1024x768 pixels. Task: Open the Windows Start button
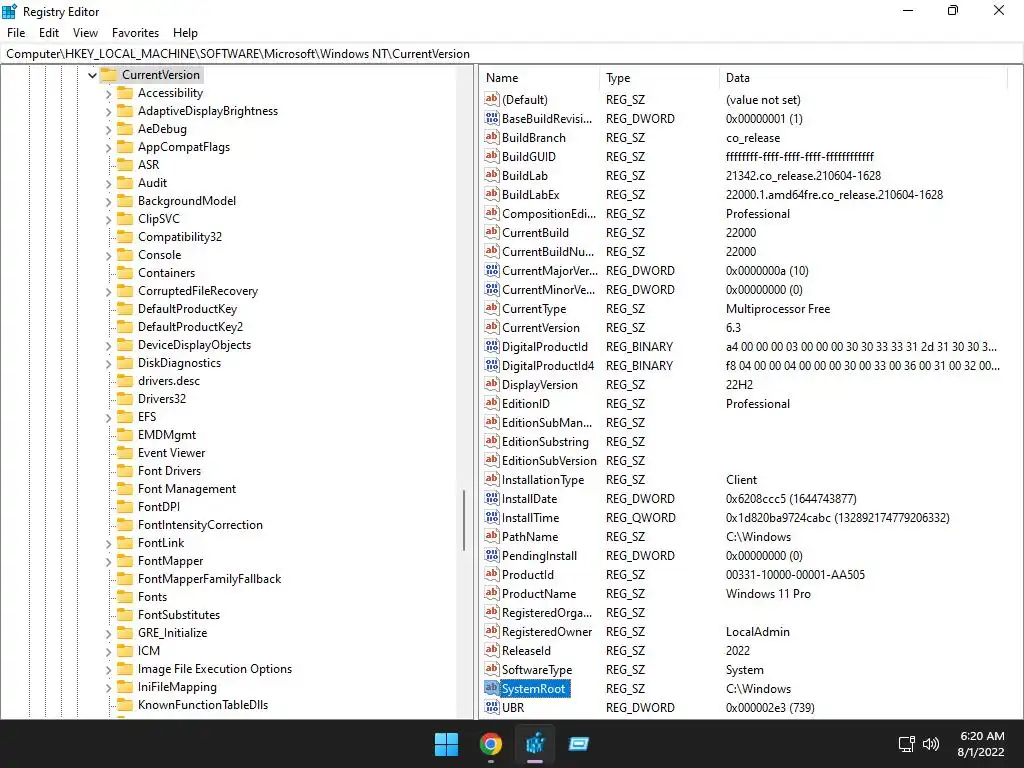(447, 744)
